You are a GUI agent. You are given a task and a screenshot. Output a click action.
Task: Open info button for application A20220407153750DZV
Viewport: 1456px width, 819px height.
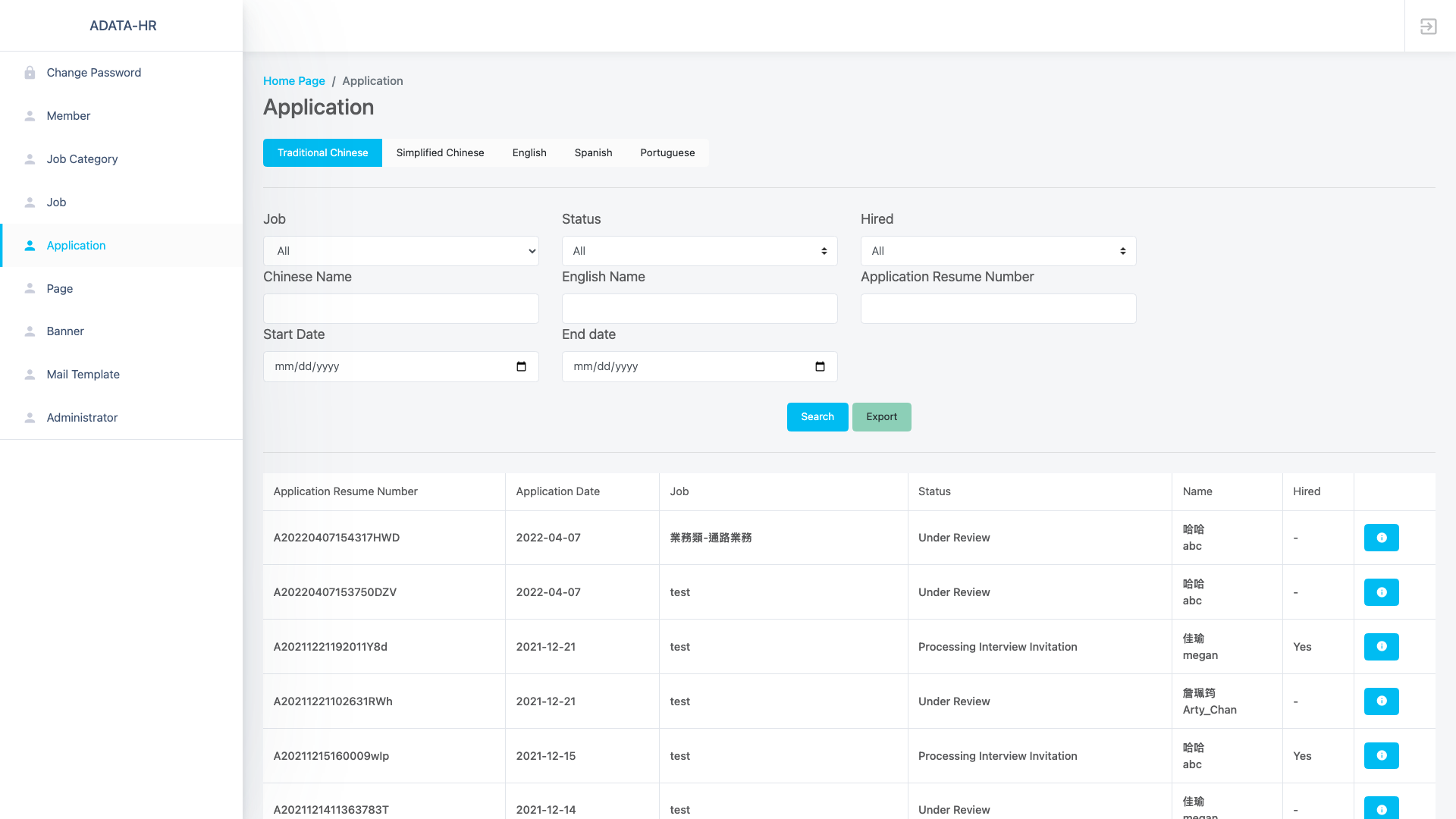point(1381,592)
